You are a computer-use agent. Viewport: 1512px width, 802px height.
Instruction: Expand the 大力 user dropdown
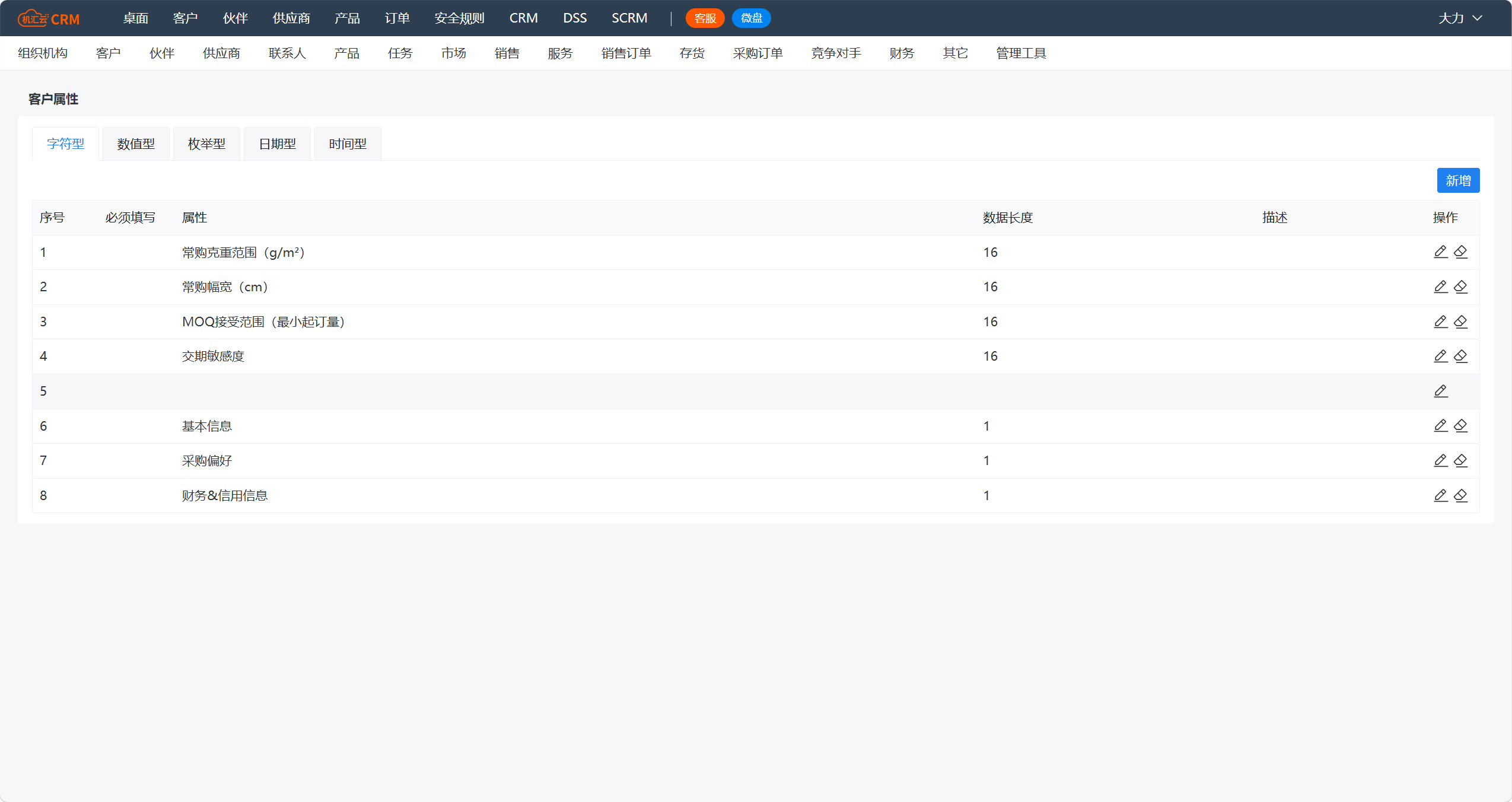1460,18
